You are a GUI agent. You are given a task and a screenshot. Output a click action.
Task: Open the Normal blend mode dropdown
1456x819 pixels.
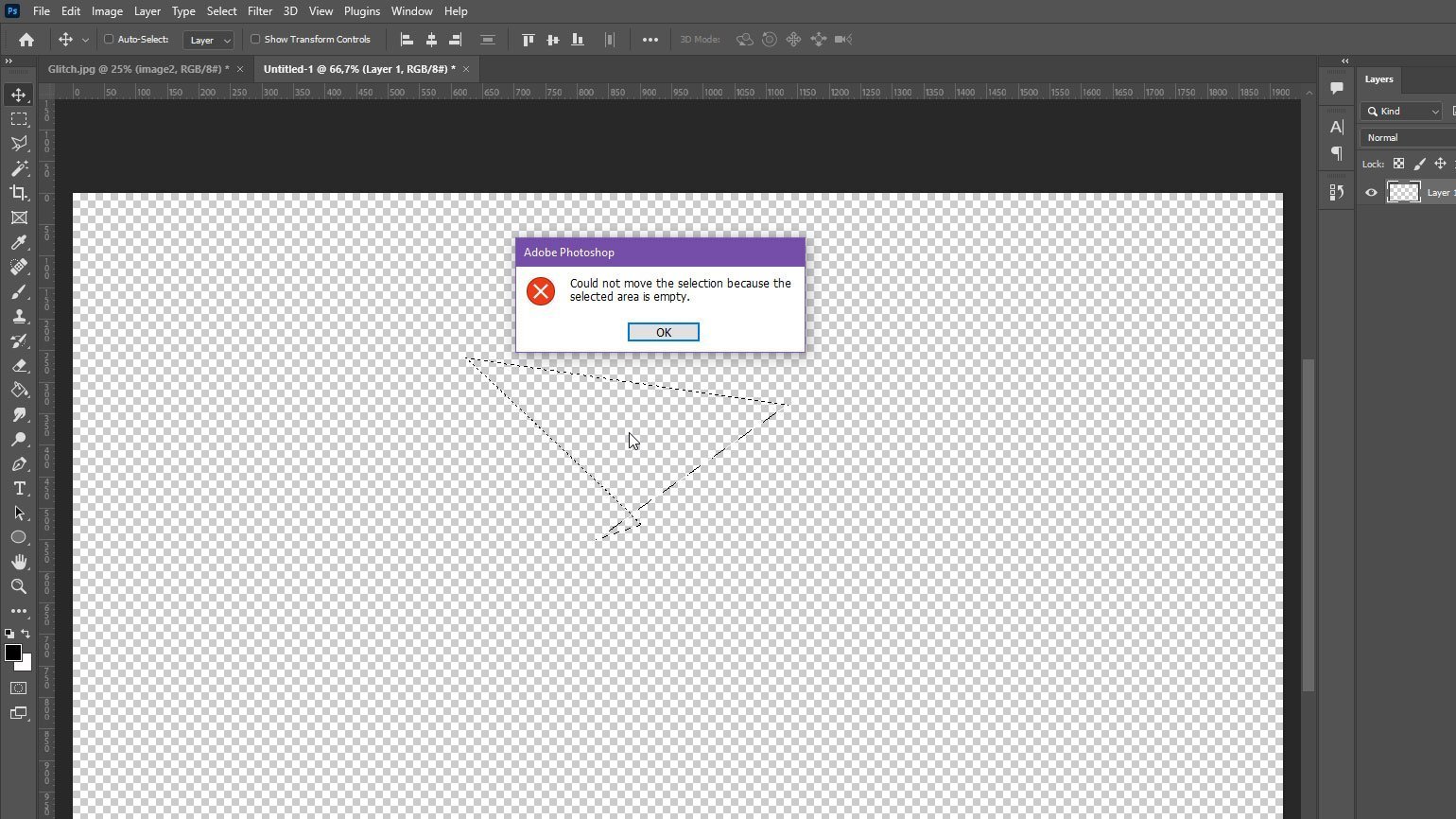[1409, 138]
